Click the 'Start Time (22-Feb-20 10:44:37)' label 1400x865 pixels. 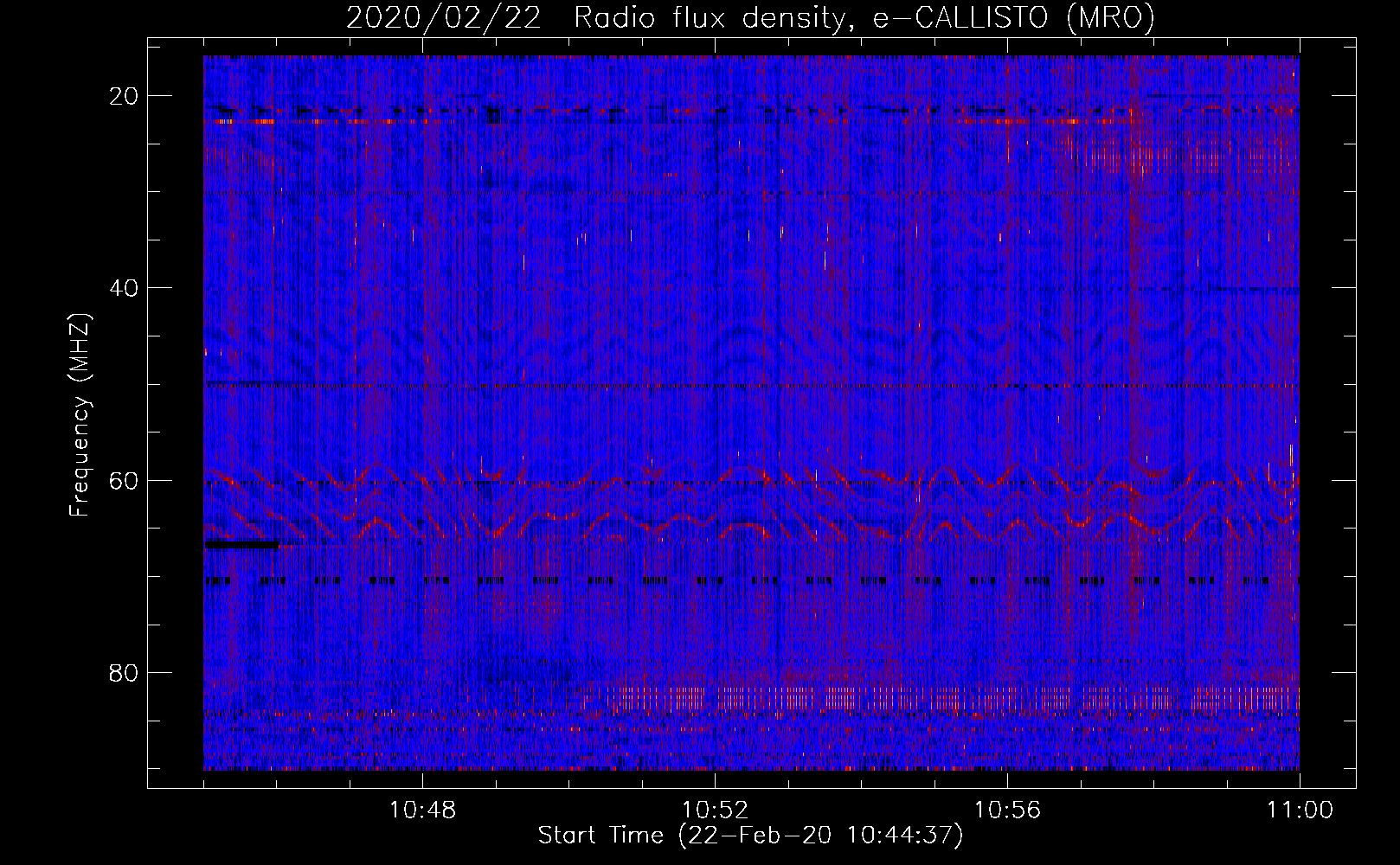point(750,836)
